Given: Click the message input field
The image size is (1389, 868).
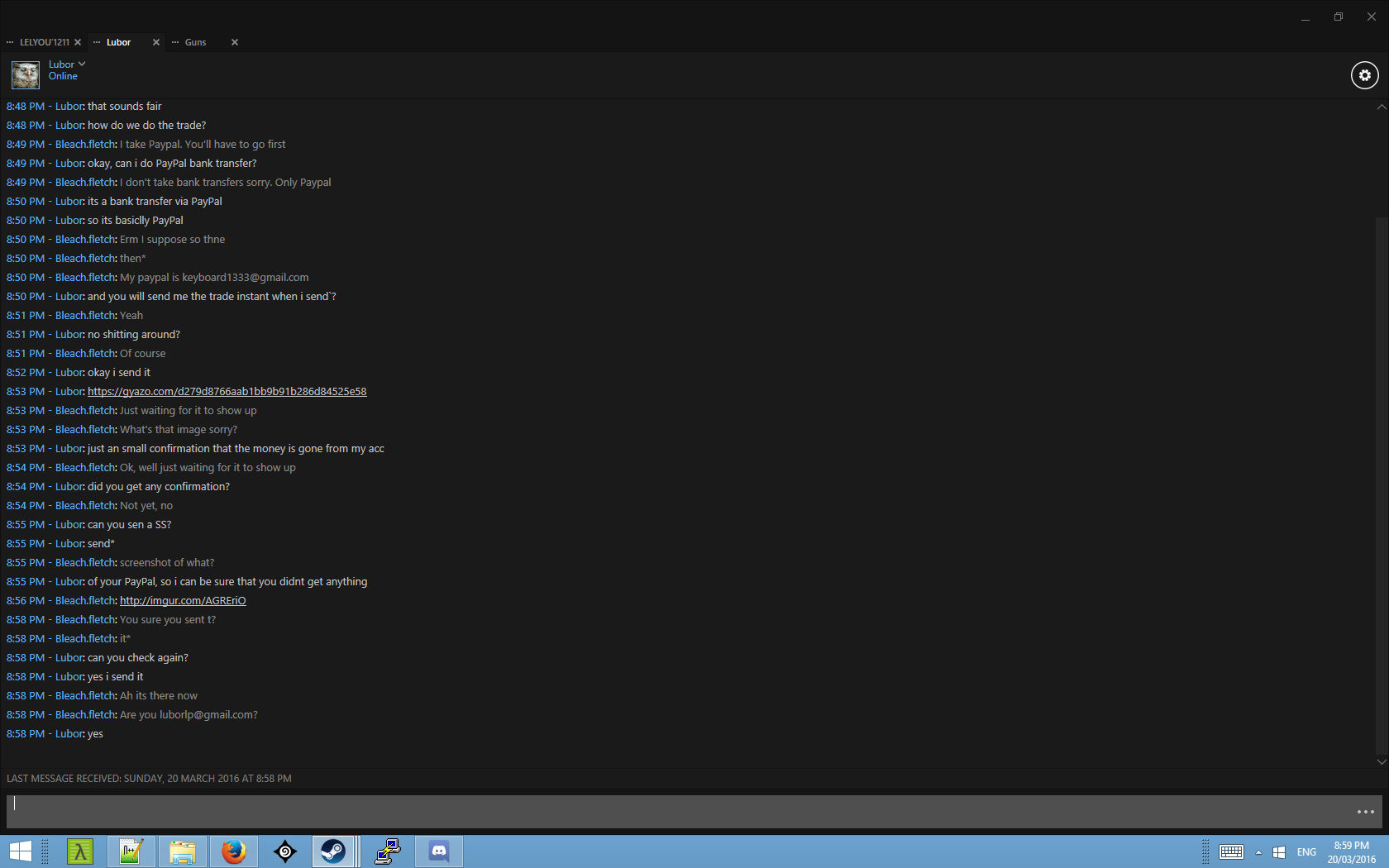Looking at the screenshot, I should [678, 812].
